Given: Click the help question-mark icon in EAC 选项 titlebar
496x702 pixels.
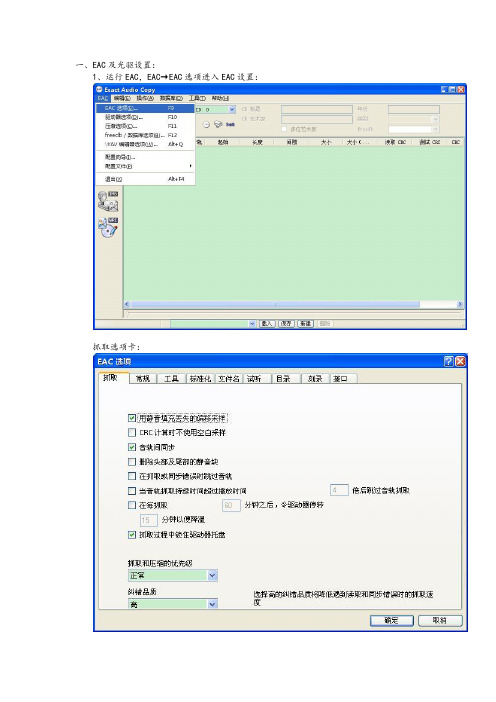Looking at the screenshot, I should (x=449, y=361).
